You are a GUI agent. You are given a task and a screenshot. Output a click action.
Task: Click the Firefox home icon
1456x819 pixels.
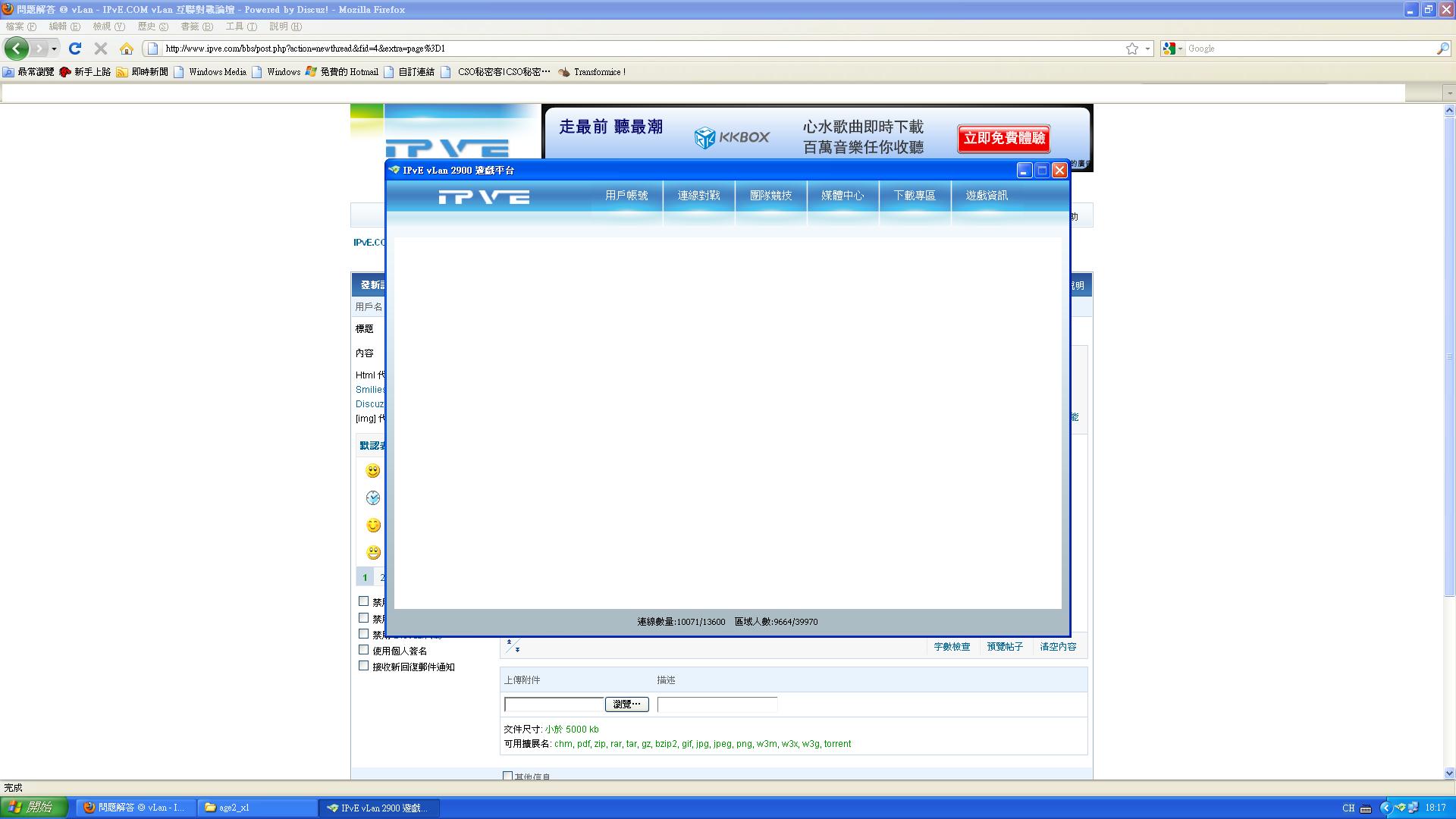127,49
